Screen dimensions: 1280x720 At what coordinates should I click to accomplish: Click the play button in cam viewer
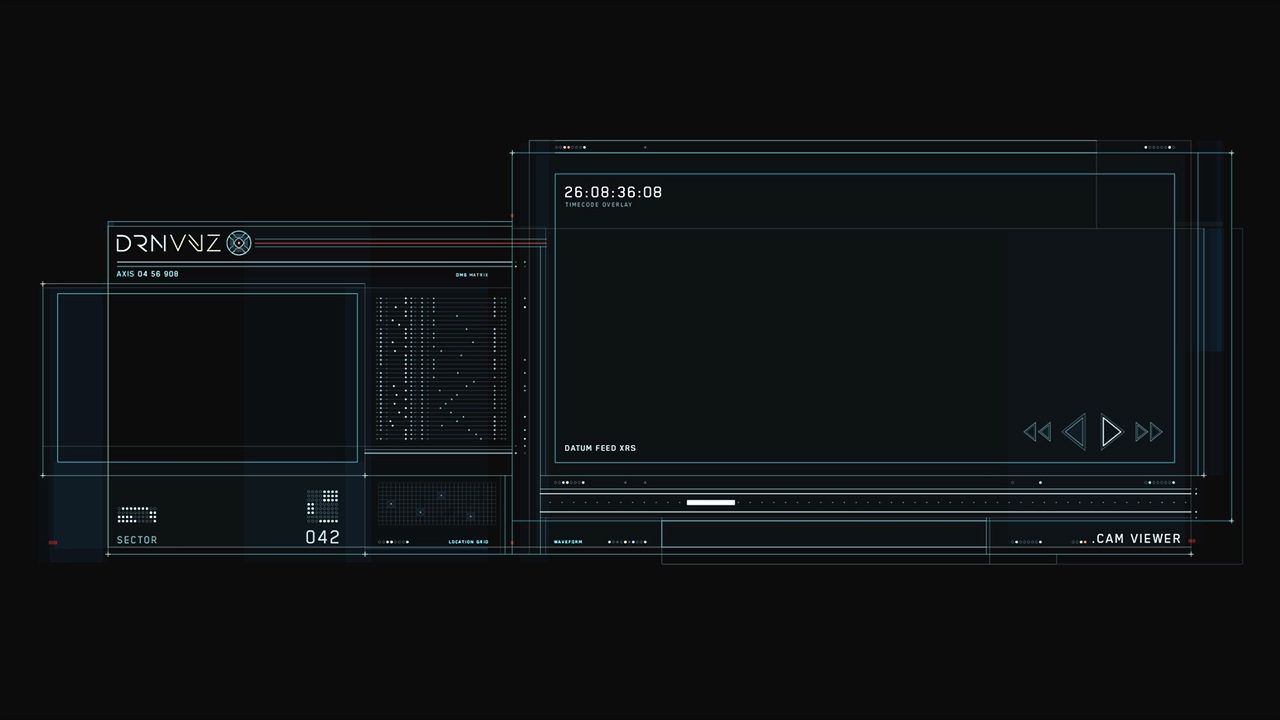coord(1111,432)
